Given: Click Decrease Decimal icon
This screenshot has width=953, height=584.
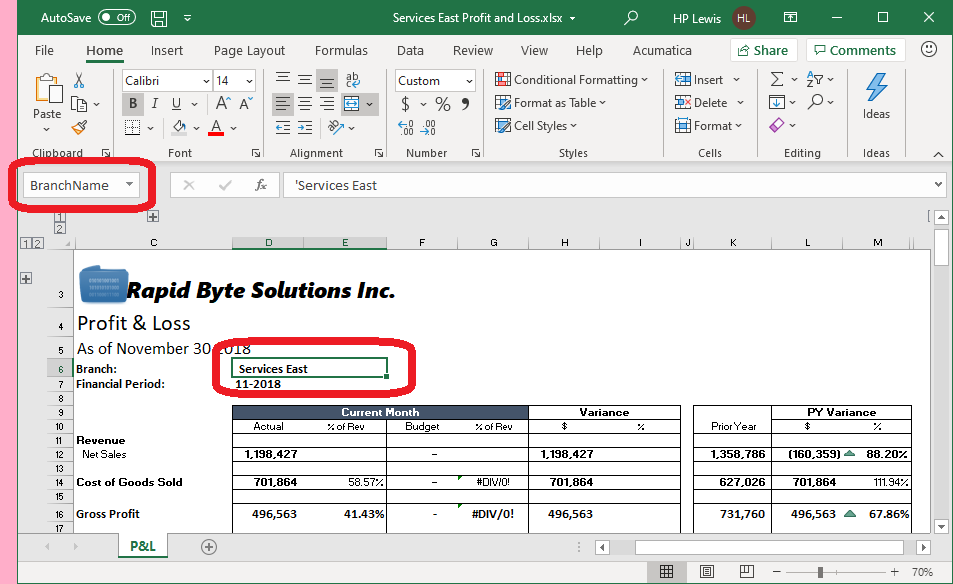Looking at the screenshot, I should (428, 128).
